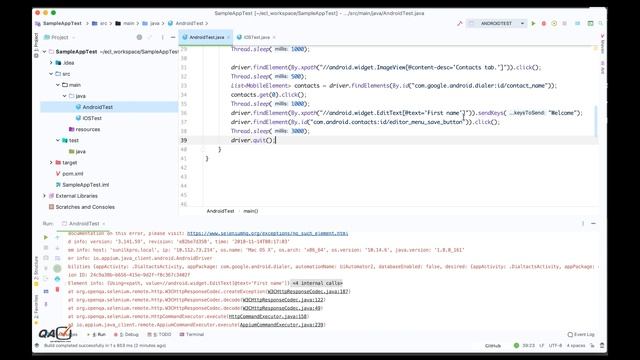Open Project panel options menu icon

162,37
